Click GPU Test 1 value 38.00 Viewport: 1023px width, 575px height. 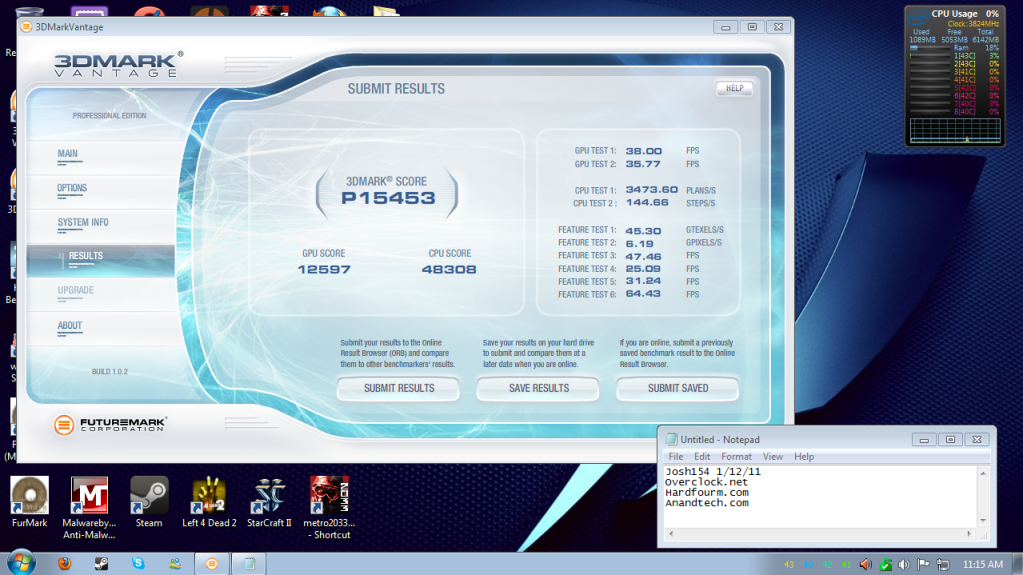pos(643,151)
